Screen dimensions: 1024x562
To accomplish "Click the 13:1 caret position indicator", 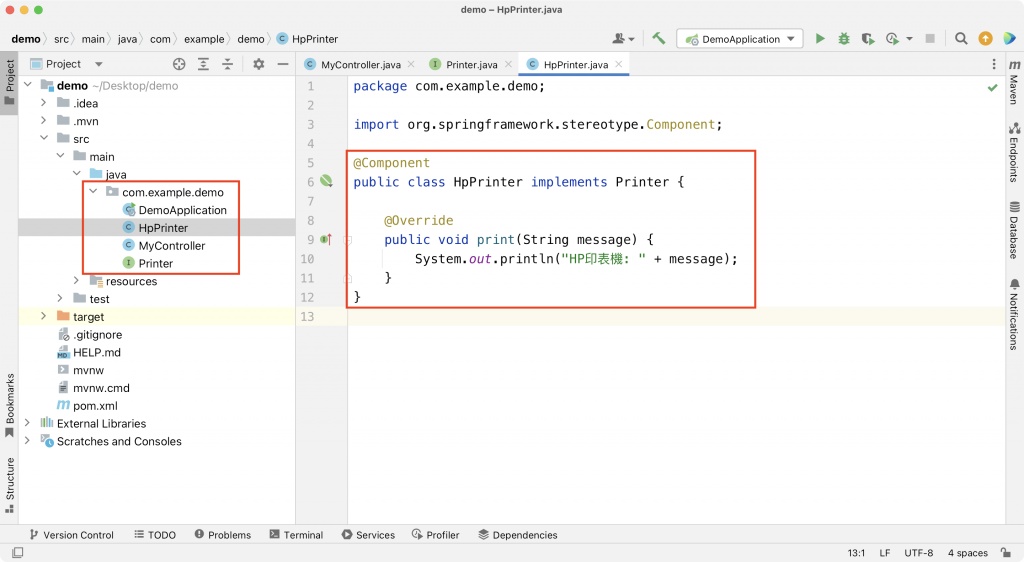I will click(x=856, y=553).
